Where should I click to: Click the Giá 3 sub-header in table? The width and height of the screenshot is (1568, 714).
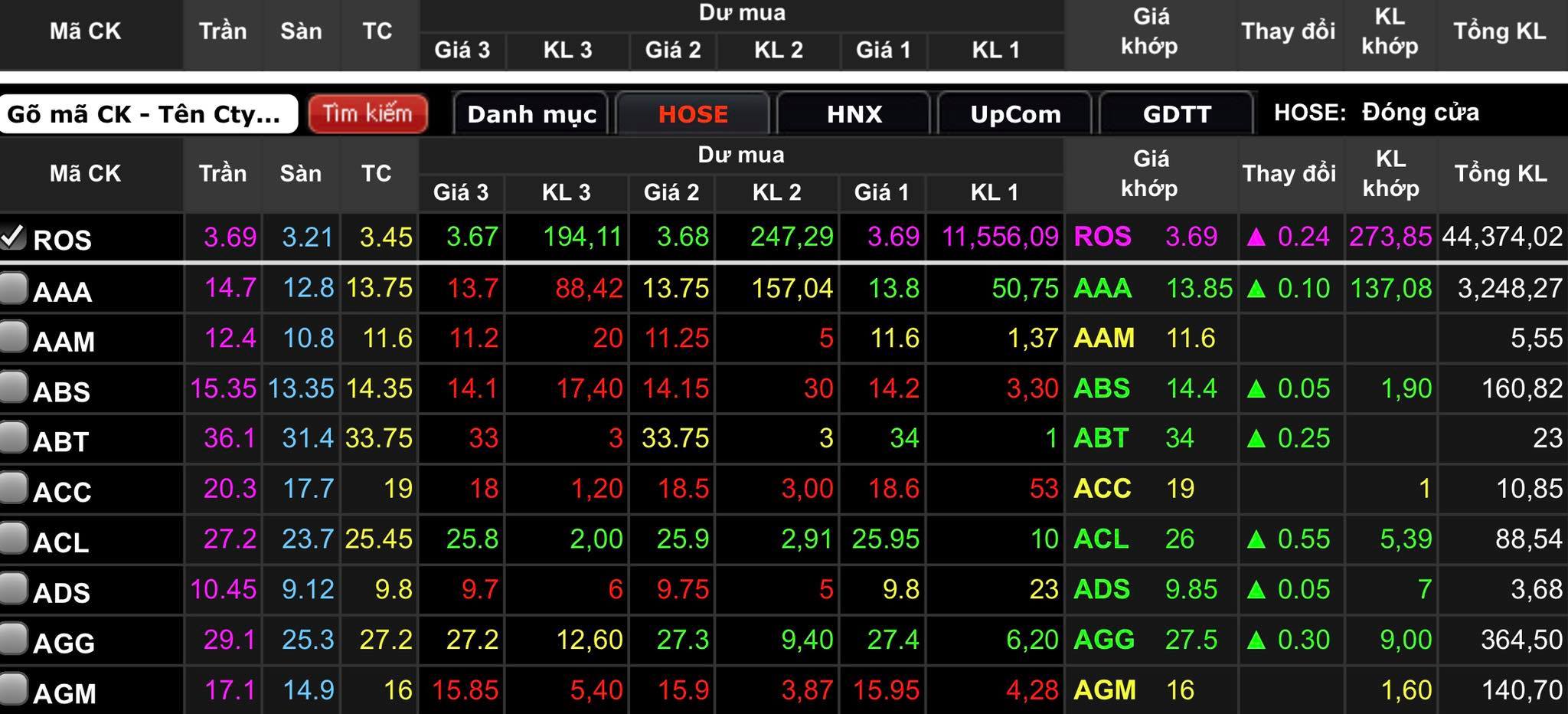(461, 192)
